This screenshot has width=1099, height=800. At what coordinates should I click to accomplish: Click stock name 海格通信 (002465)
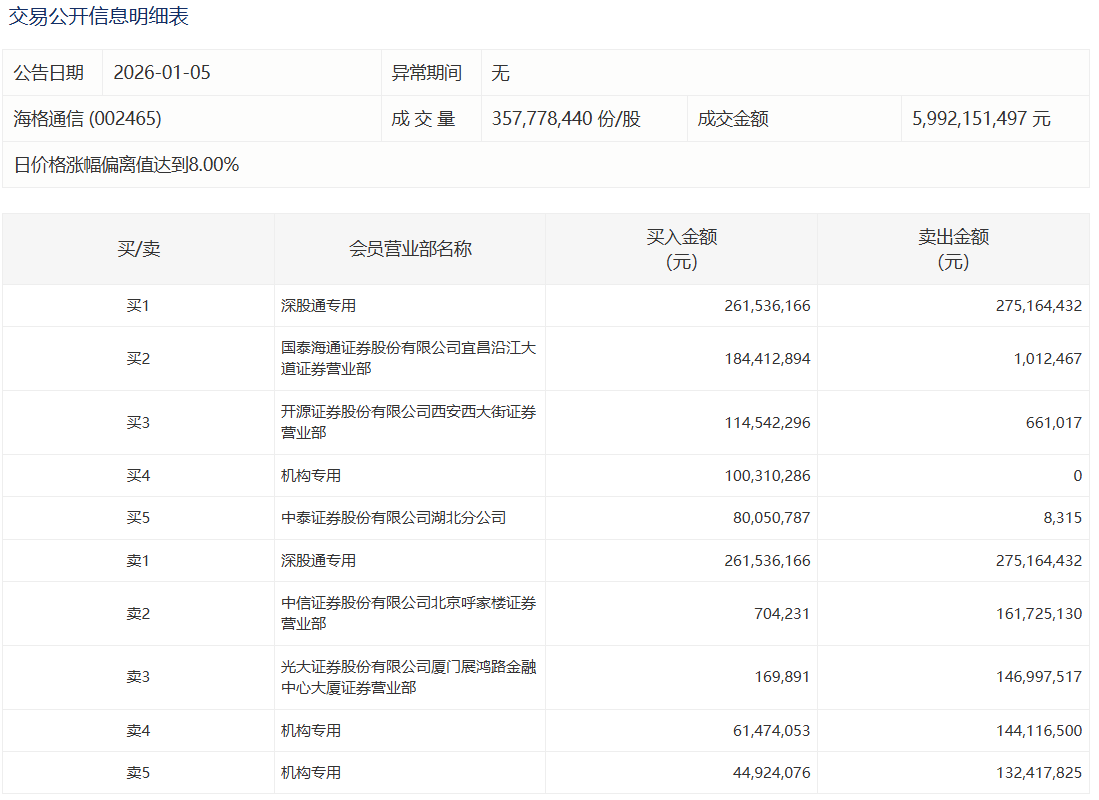point(87,119)
